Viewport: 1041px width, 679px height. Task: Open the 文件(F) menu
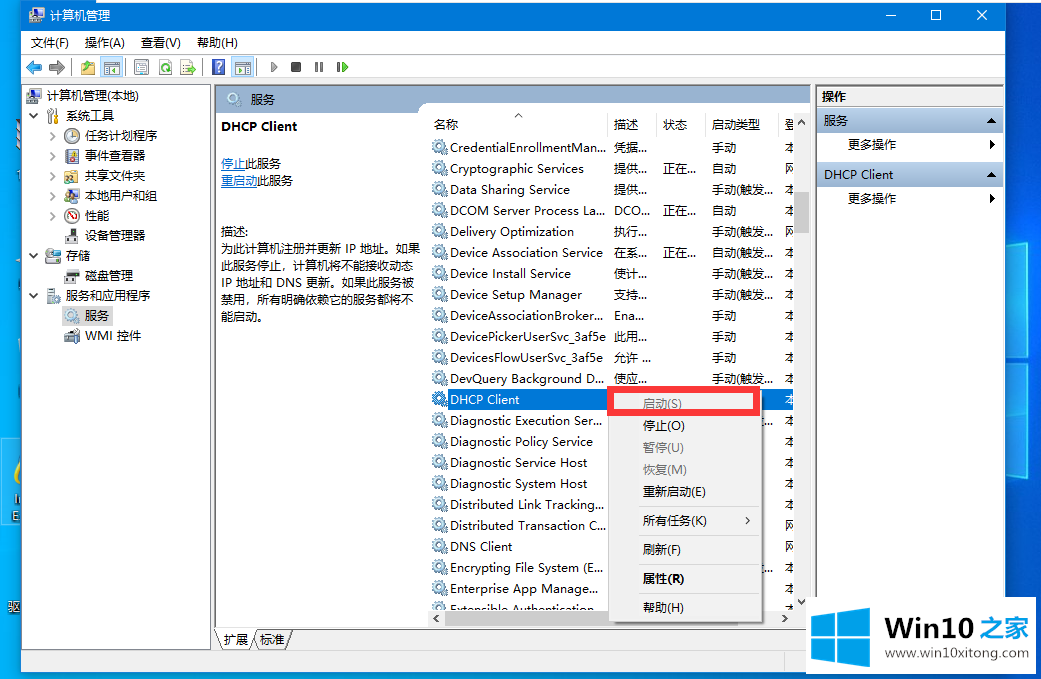coord(50,42)
